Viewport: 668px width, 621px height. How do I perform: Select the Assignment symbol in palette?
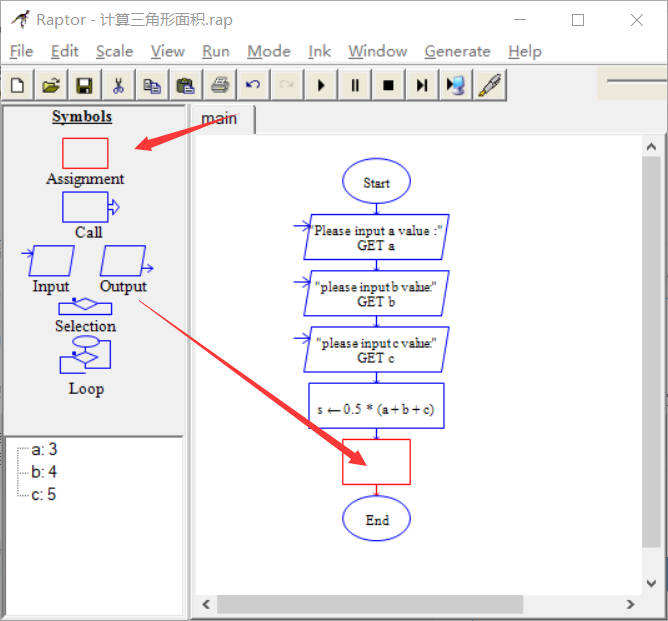click(85, 153)
